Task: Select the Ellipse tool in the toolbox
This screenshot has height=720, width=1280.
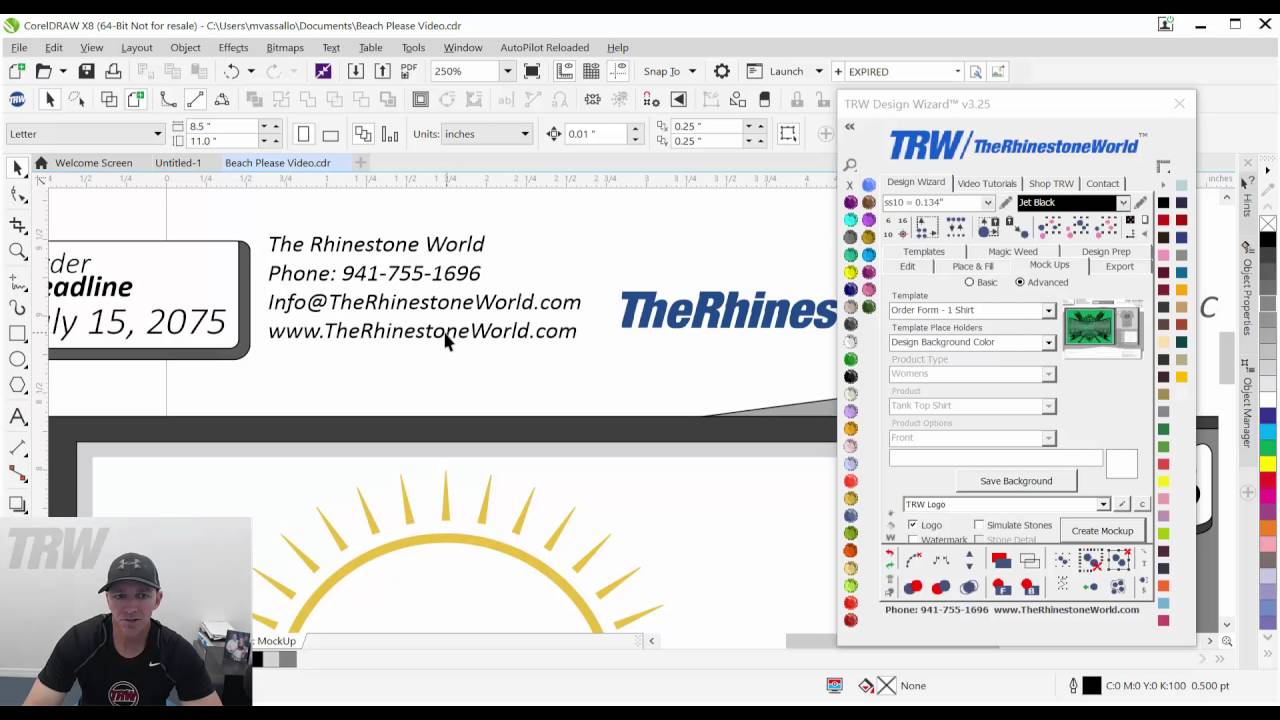Action: [x=17, y=360]
